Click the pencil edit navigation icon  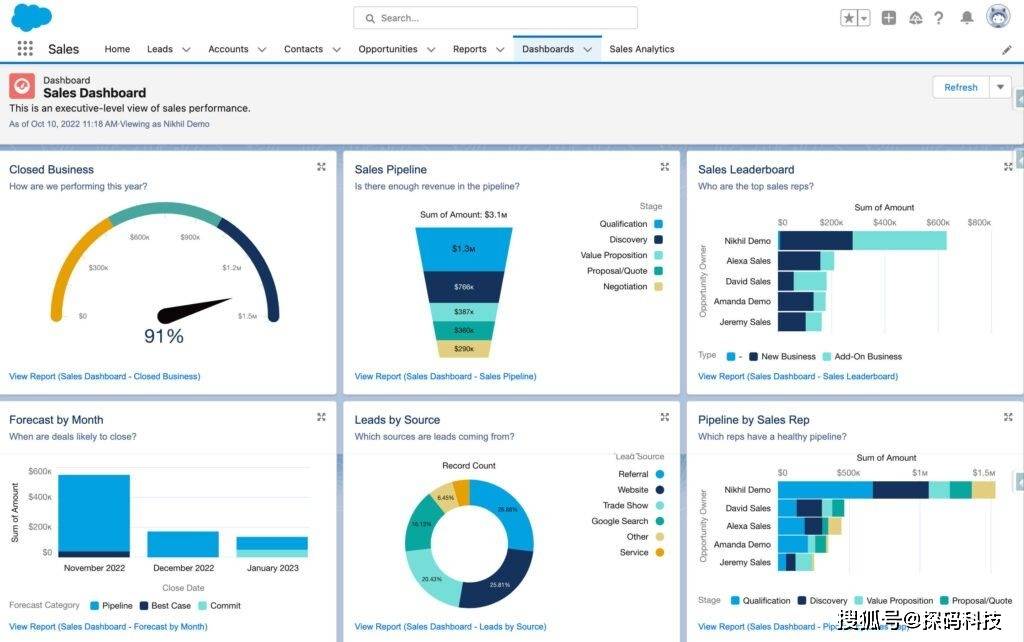click(1006, 50)
